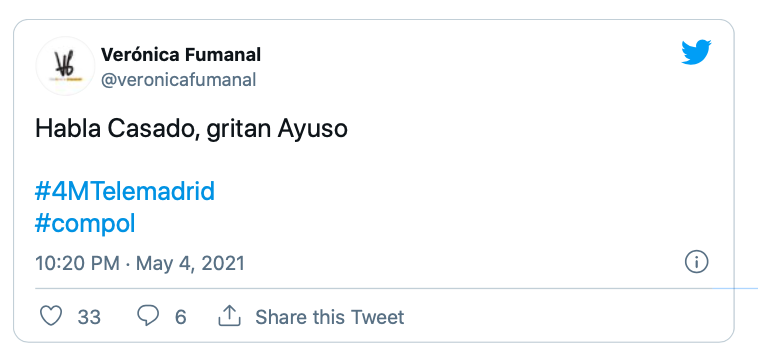Screen dimensions: 758x362
Task: Open the info circle icon
Action: (697, 262)
